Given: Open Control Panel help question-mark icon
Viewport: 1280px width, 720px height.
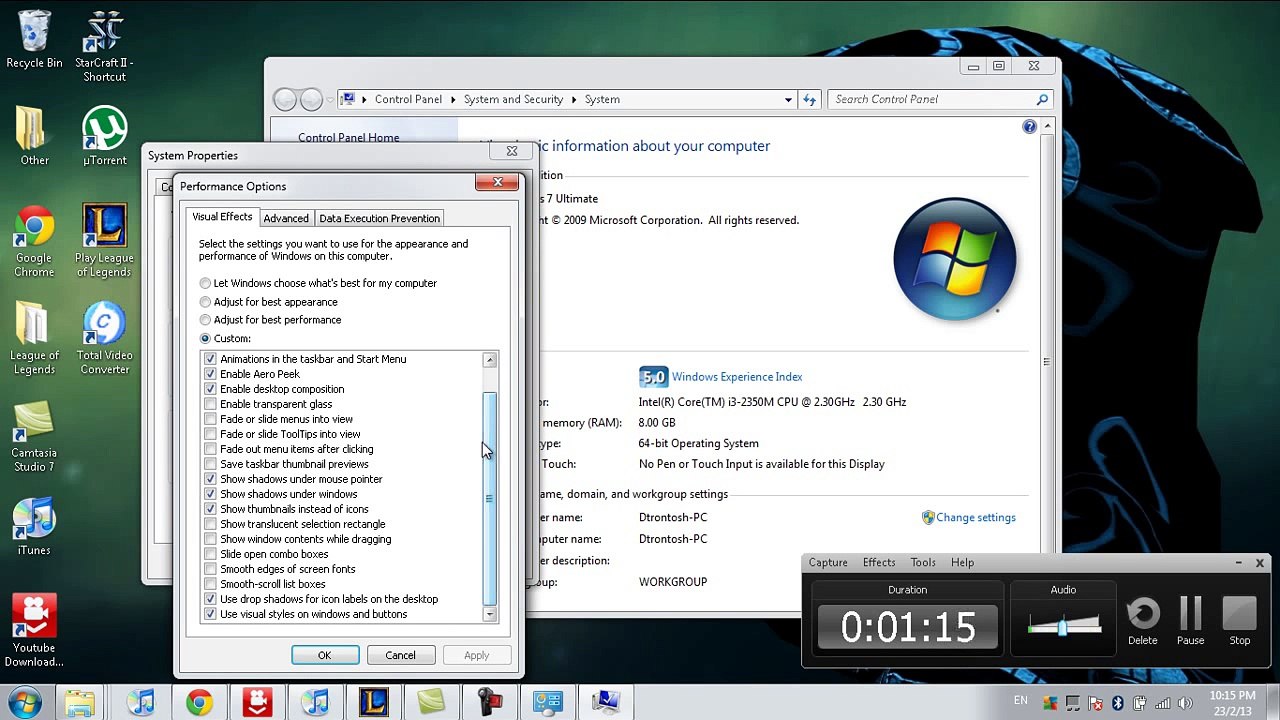Looking at the screenshot, I should coord(1029,126).
